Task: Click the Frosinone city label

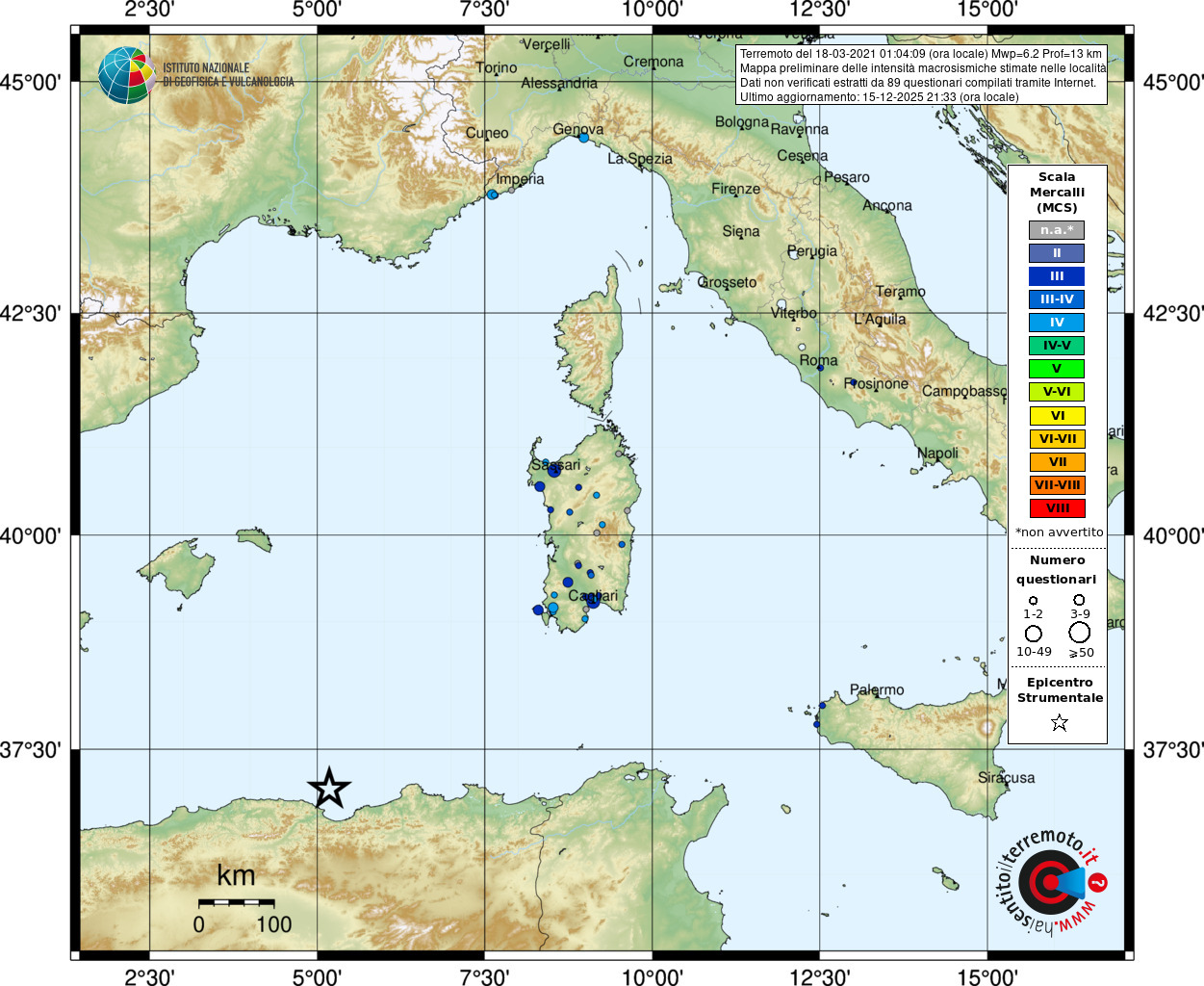Action: [877, 383]
